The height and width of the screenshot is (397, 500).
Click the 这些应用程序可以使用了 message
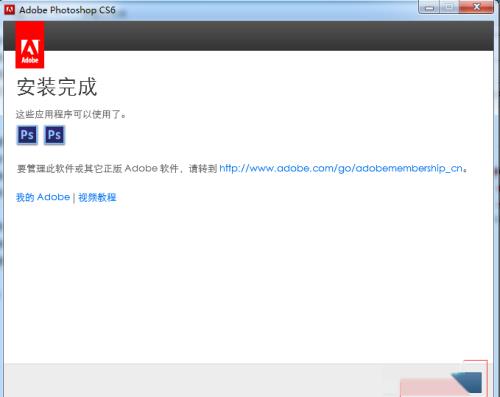point(71,115)
